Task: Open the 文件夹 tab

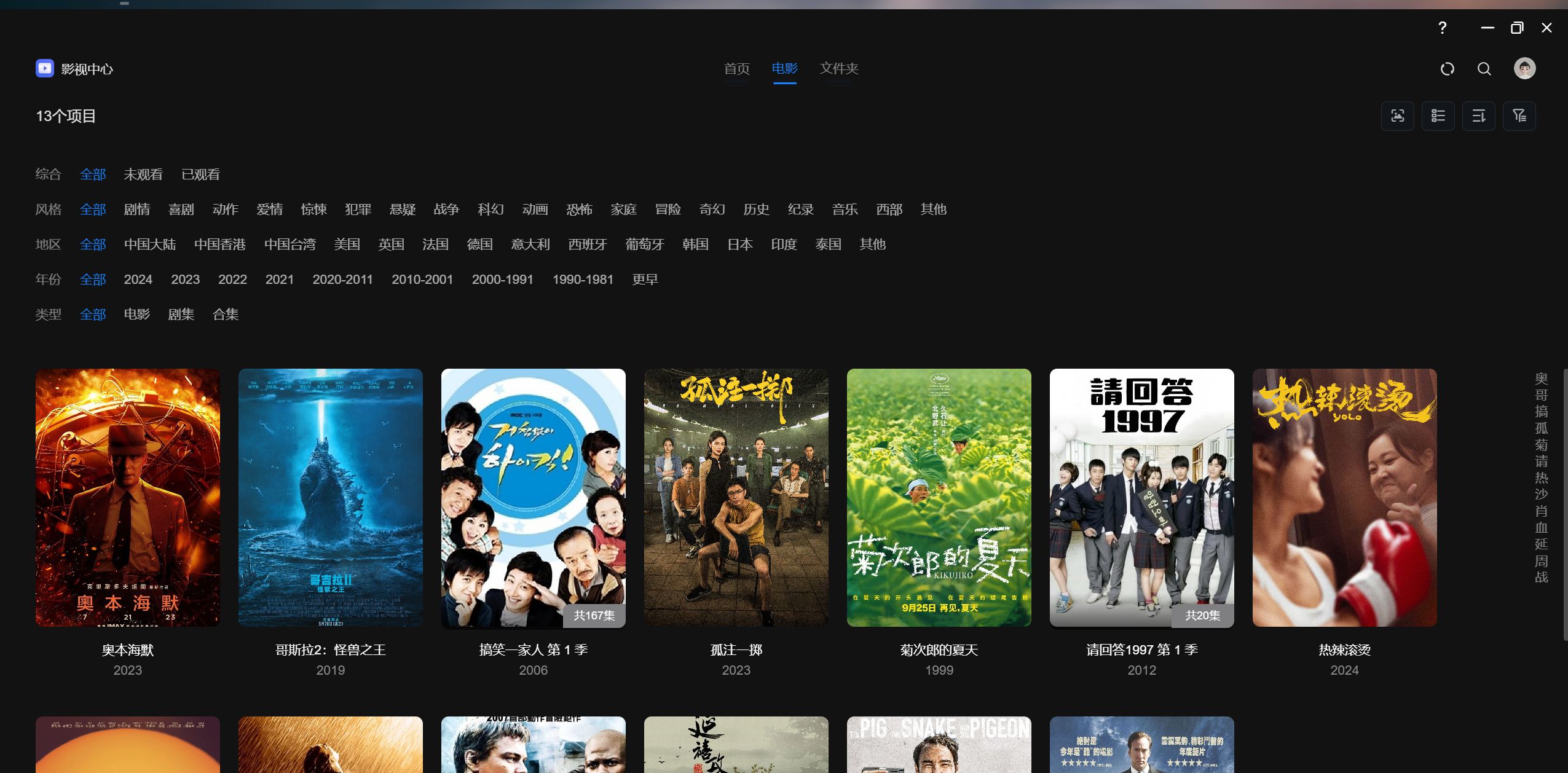Action: (839, 69)
